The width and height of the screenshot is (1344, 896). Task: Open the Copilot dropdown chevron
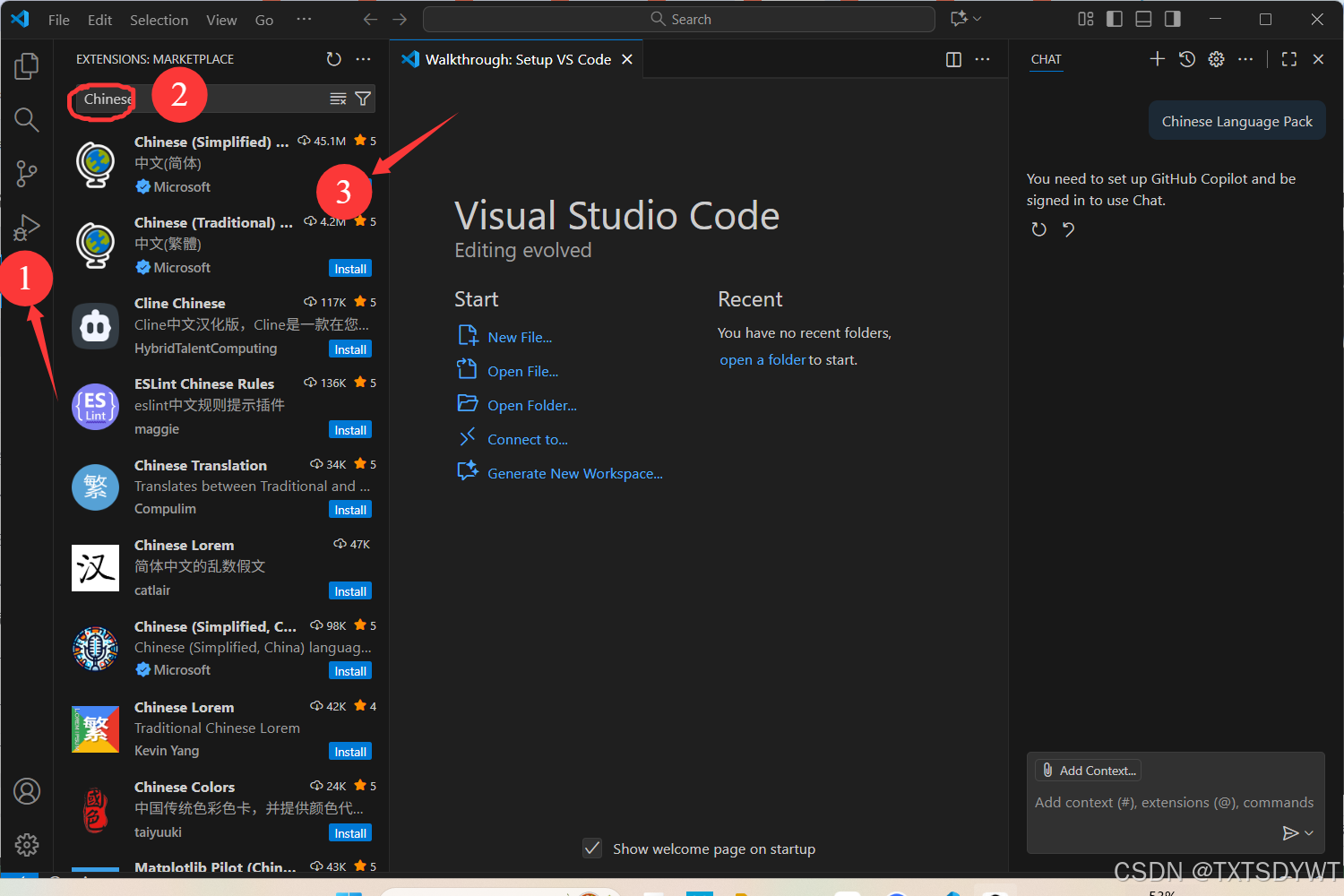(978, 19)
